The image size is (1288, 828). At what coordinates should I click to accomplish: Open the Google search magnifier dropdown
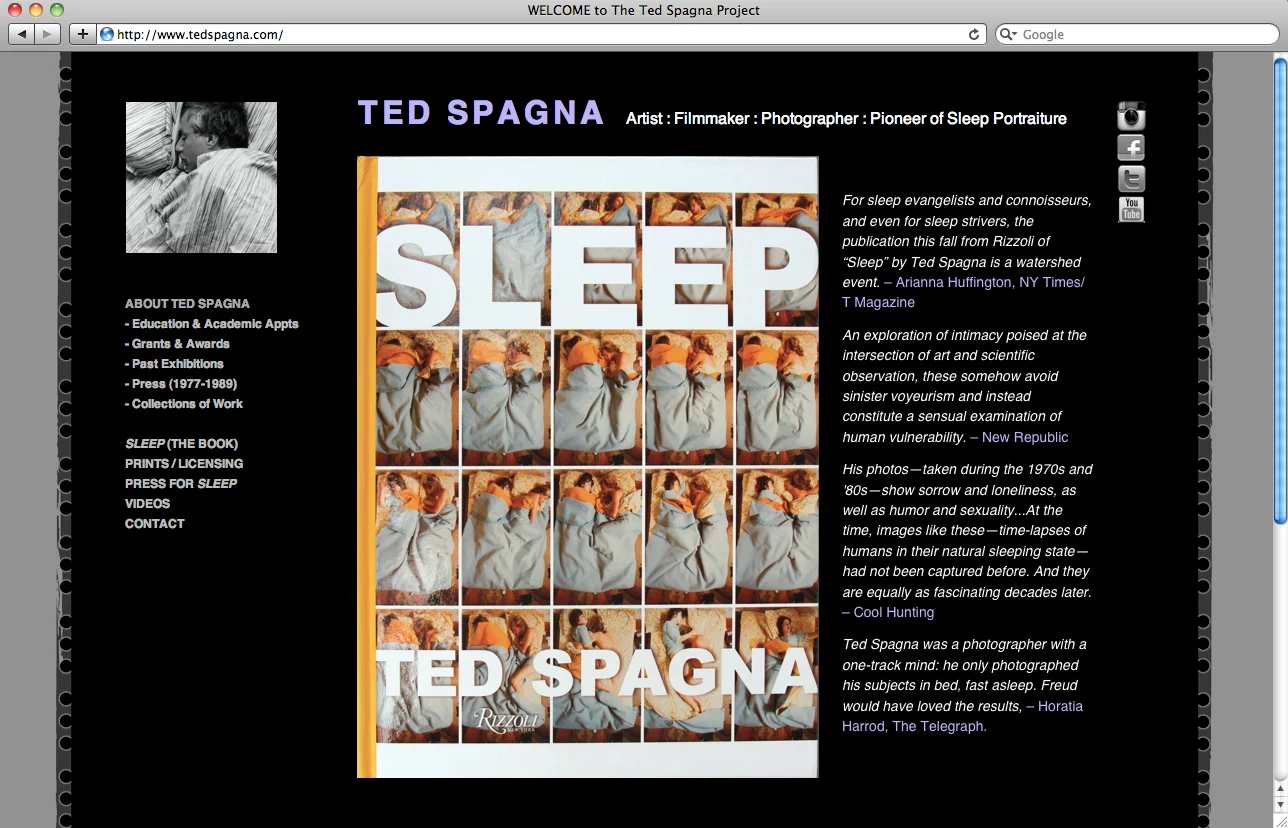(x=1008, y=34)
